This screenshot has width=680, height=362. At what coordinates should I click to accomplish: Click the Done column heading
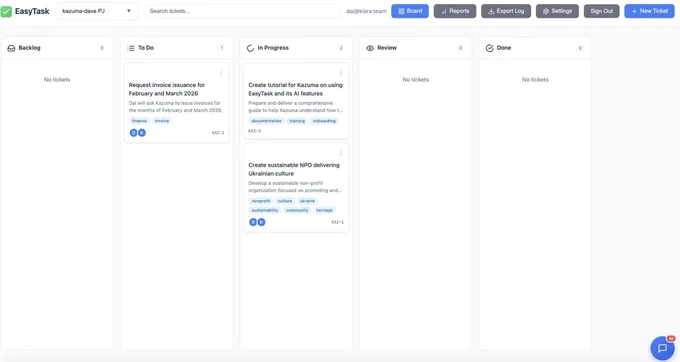(x=504, y=48)
